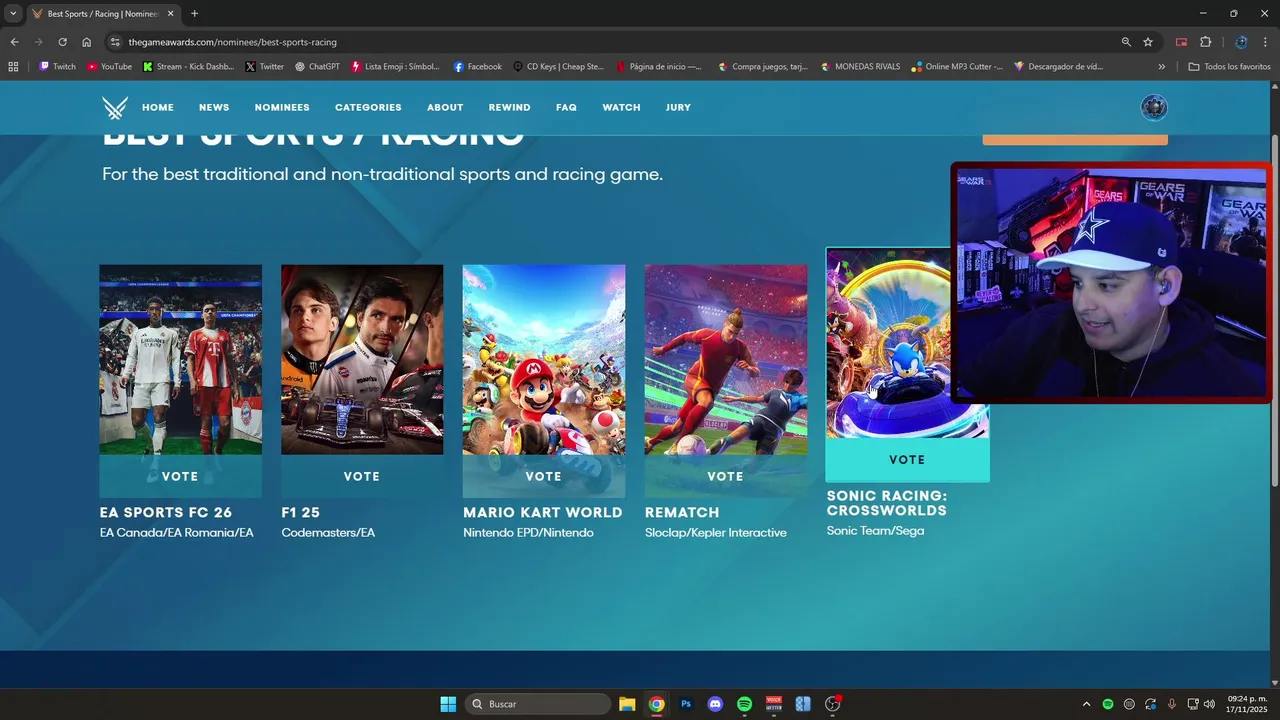Open the tab search dropdown arrow
Screen dimensions: 1280x720
point(13,13)
